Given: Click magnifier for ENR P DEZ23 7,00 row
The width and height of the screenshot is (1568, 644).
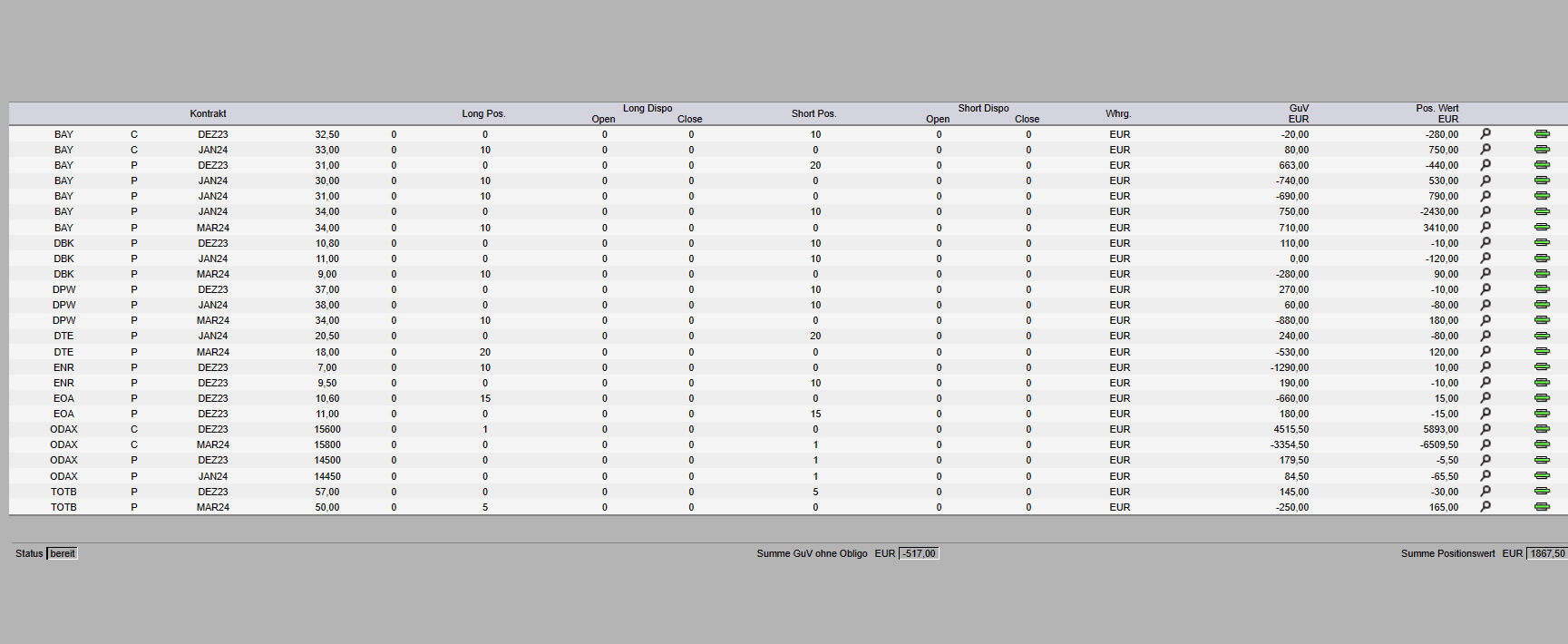Looking at the screenshot, I should 1485,367.
